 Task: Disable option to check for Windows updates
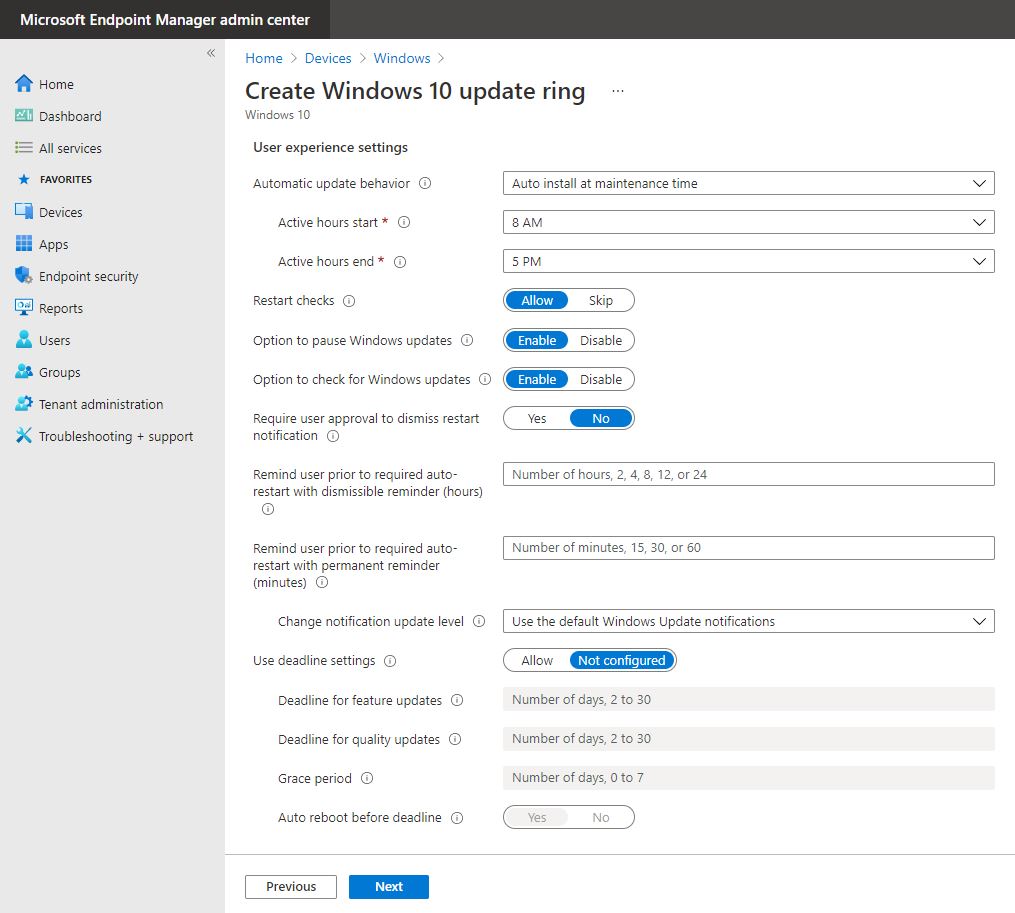pyautogui.click(x=601, y=379)
